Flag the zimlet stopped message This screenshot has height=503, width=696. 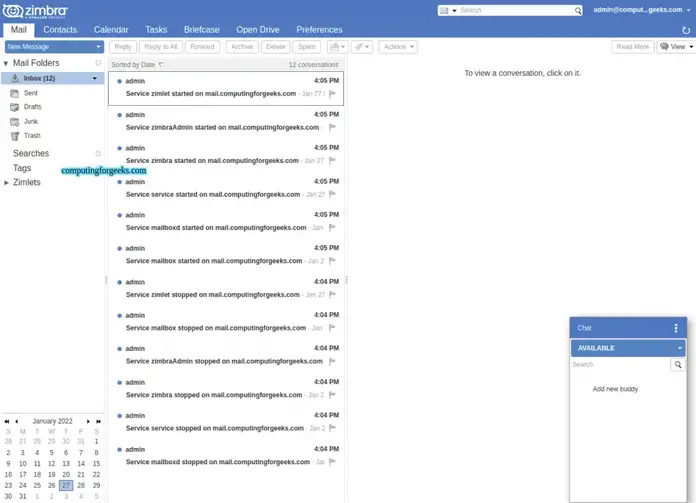click(332, 294)
